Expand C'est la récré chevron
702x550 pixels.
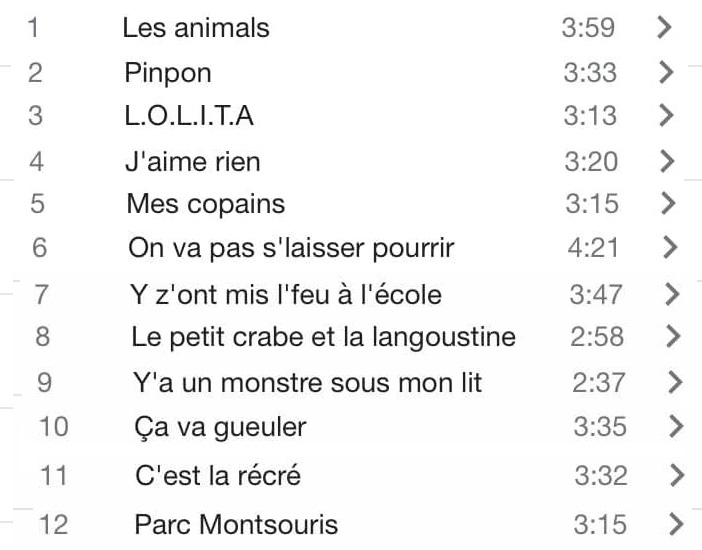(677, 475)
